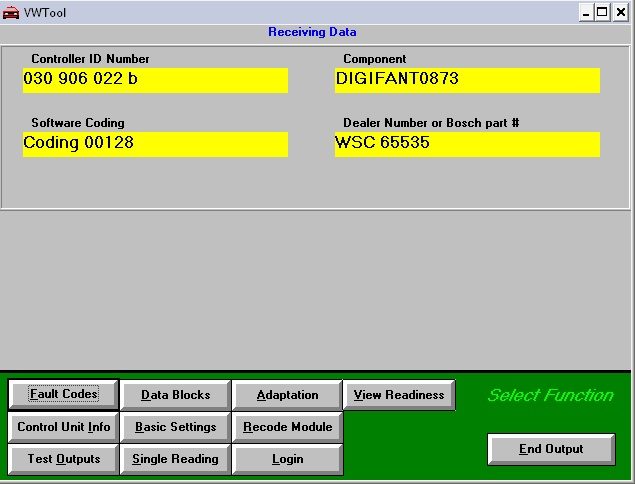Click the VWTool title text
The height and width of the screenshot is (484, 635).
tap(45, 13)
